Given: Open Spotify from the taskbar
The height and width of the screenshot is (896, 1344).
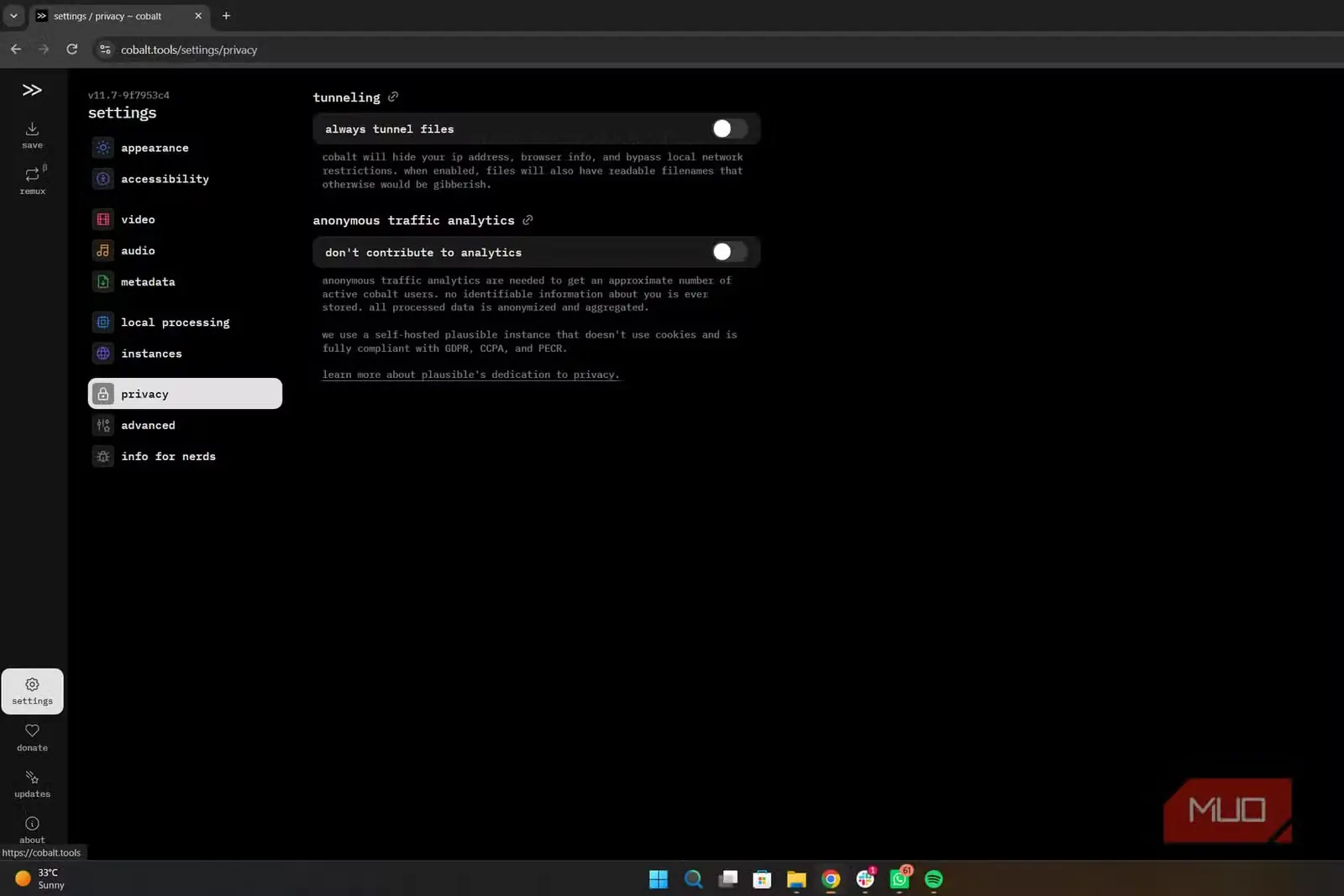Looking at the screenshot, I should click(x=933, y=879).
